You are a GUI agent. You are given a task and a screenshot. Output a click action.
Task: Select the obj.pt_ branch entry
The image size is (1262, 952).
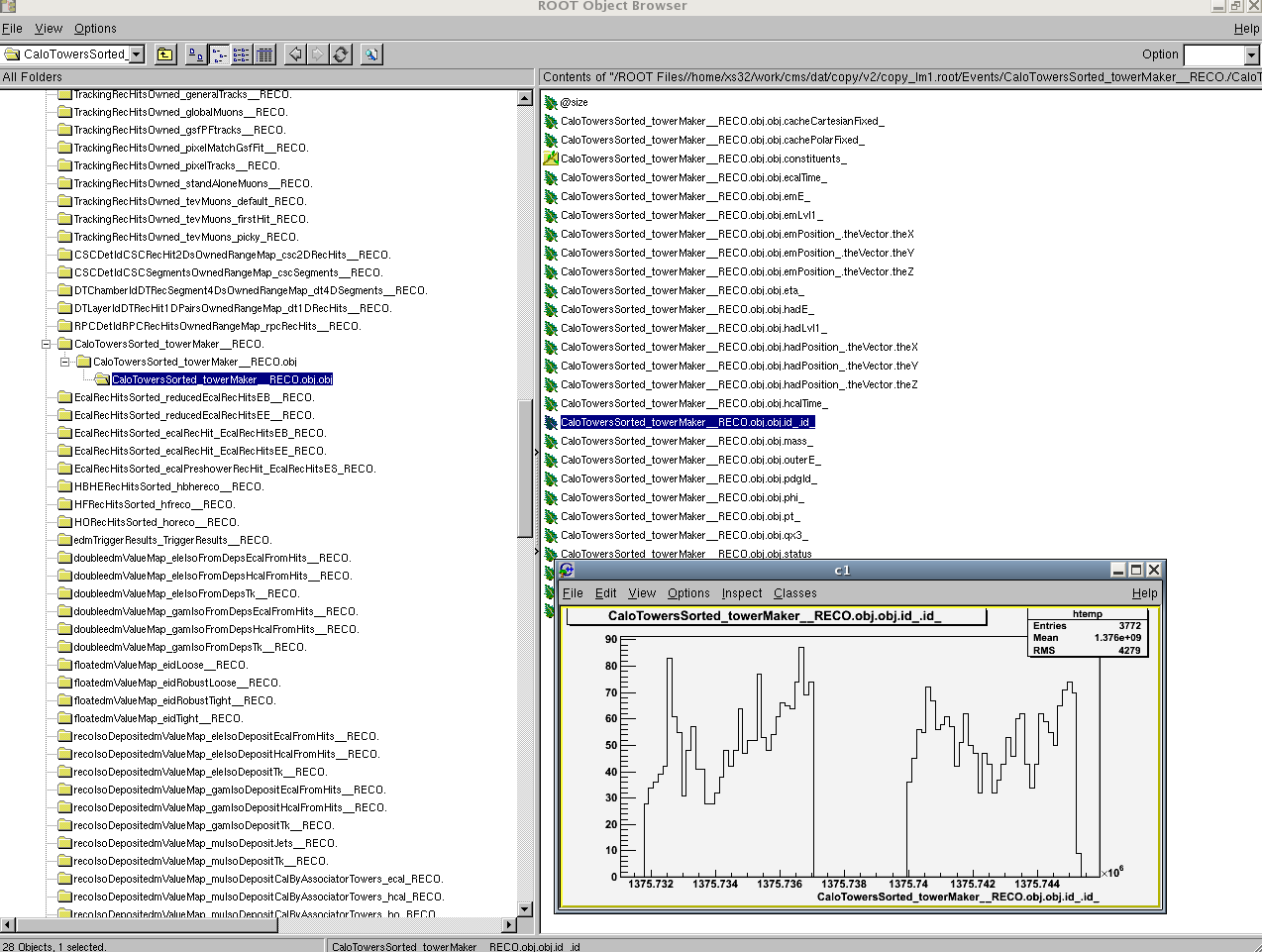680,516
